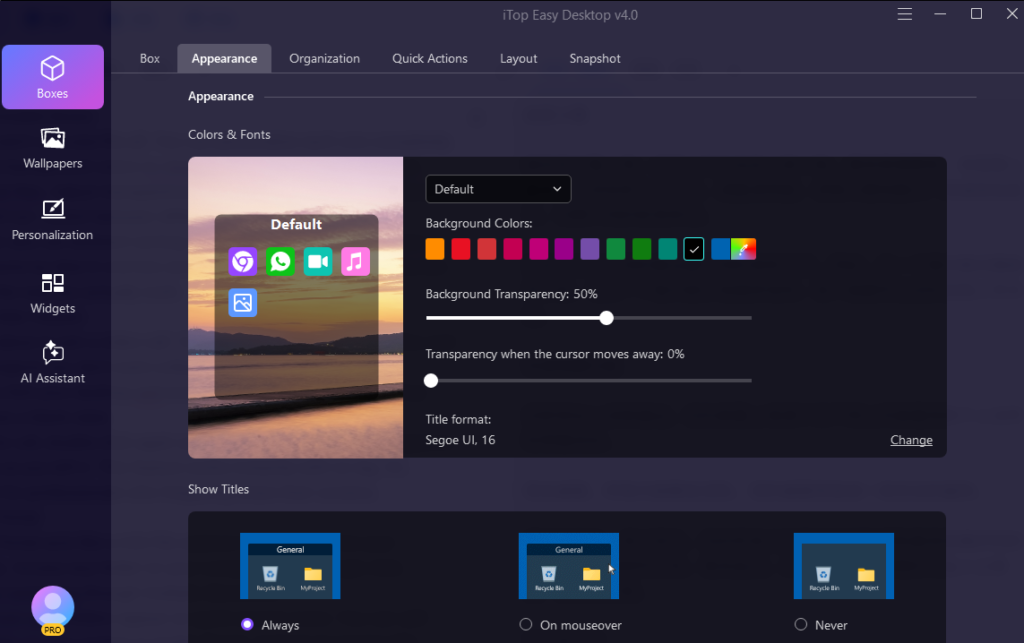Select the Boxes sidebar icon
This screenshot has width=1024, height=643.
tap(53, 77)
